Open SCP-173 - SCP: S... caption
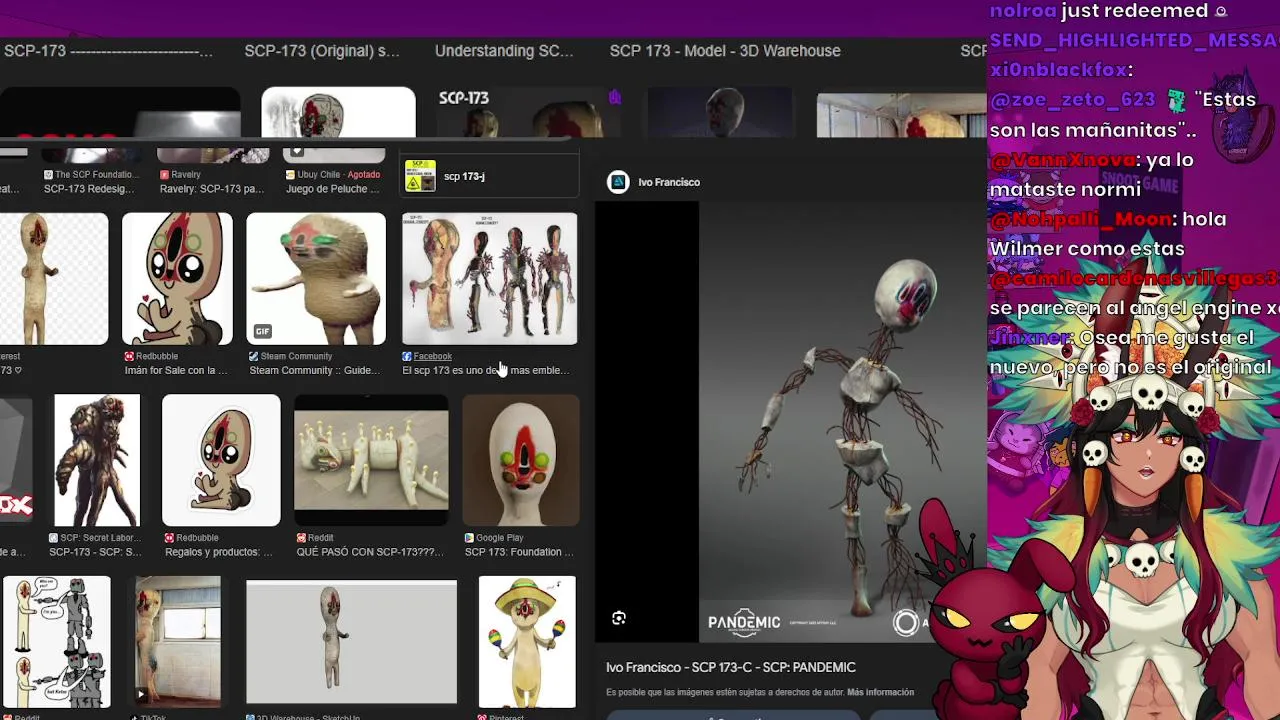The width and height of the screenshot is (1280, 720). [95, 552]
